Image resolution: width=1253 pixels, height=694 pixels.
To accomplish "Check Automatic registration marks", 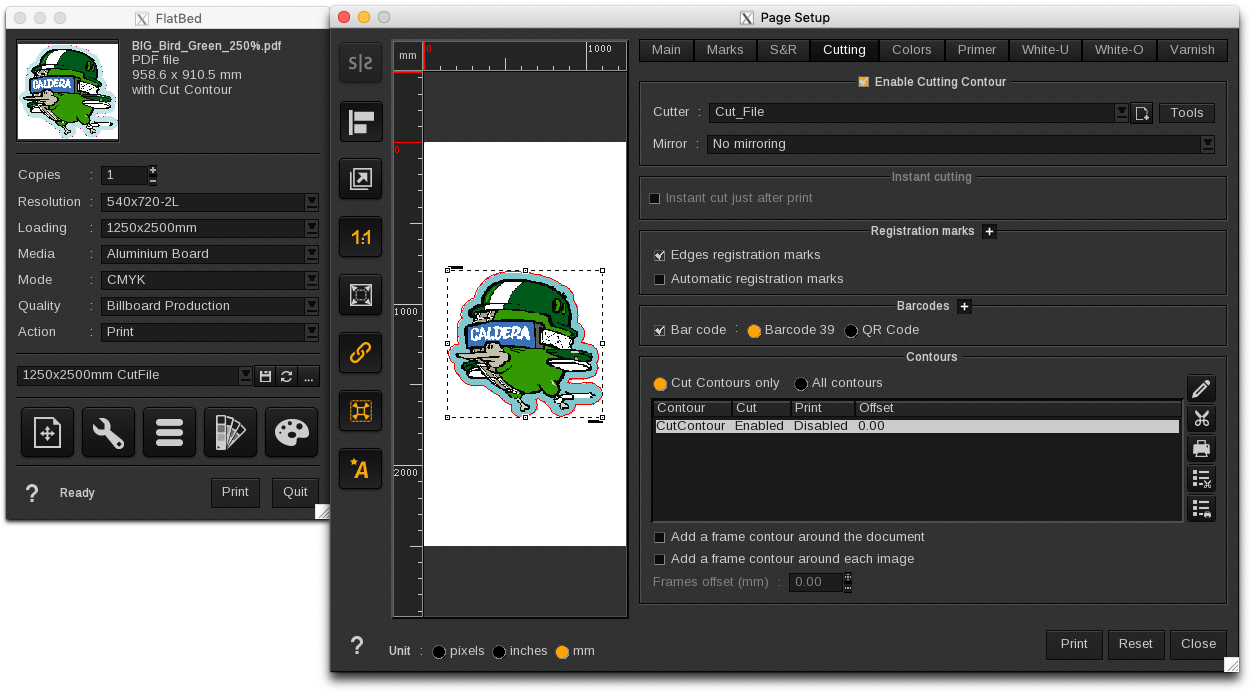I will click(659, 279).
